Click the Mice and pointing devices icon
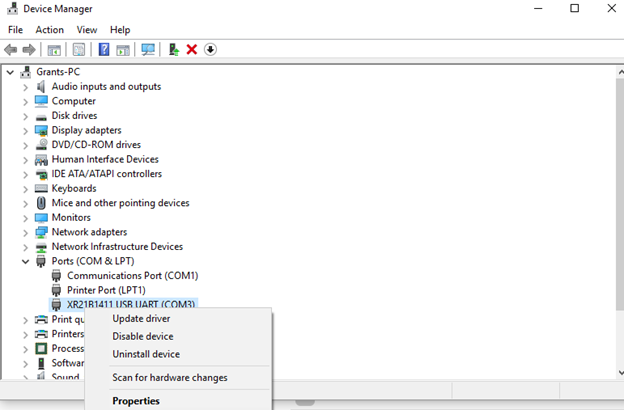Image resolution: width=624 pixels, height=410 pixels. click(x=41, y=203)
